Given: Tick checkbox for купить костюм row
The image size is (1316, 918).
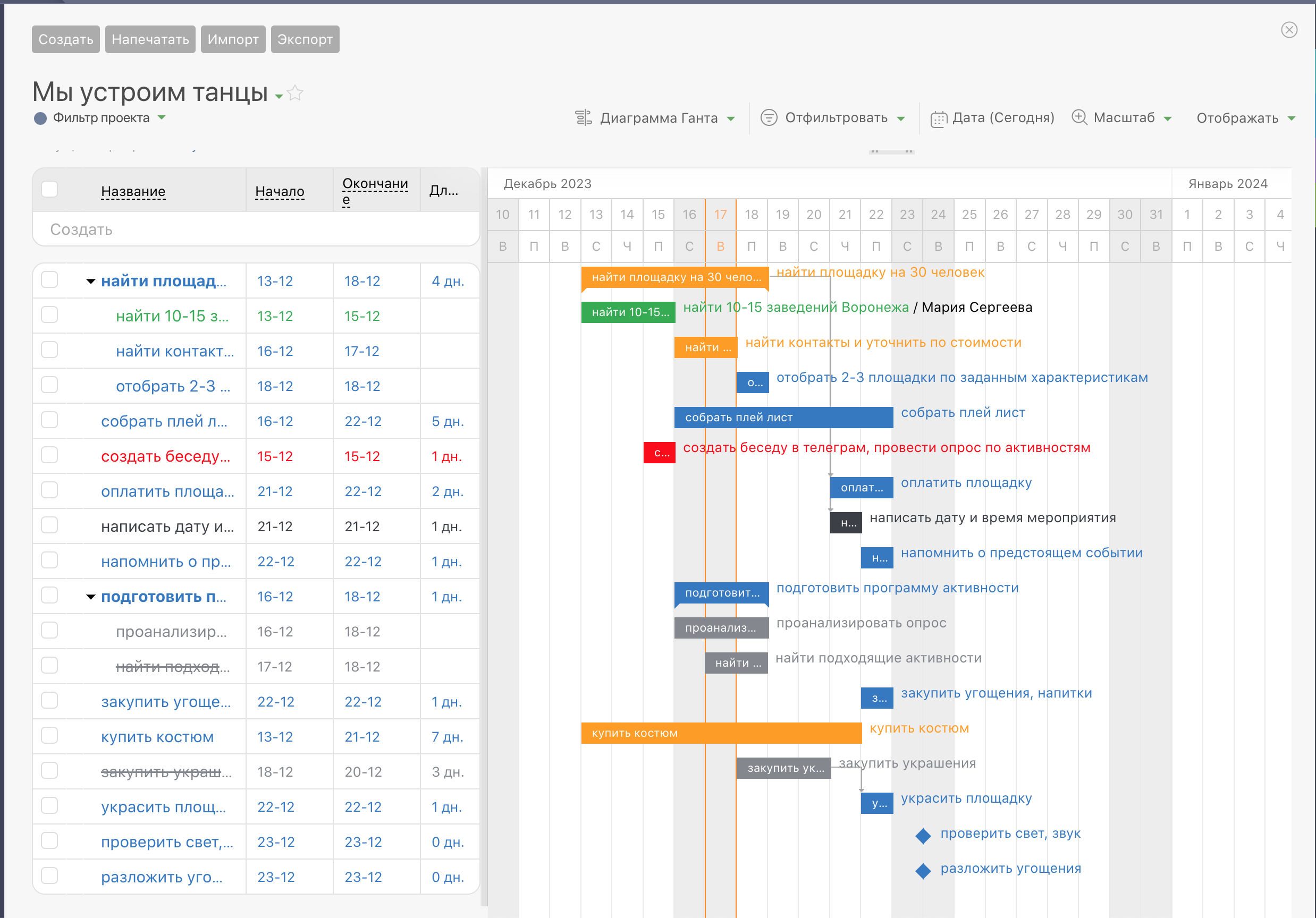Looking at the screenshot, I should pos(50,736).
